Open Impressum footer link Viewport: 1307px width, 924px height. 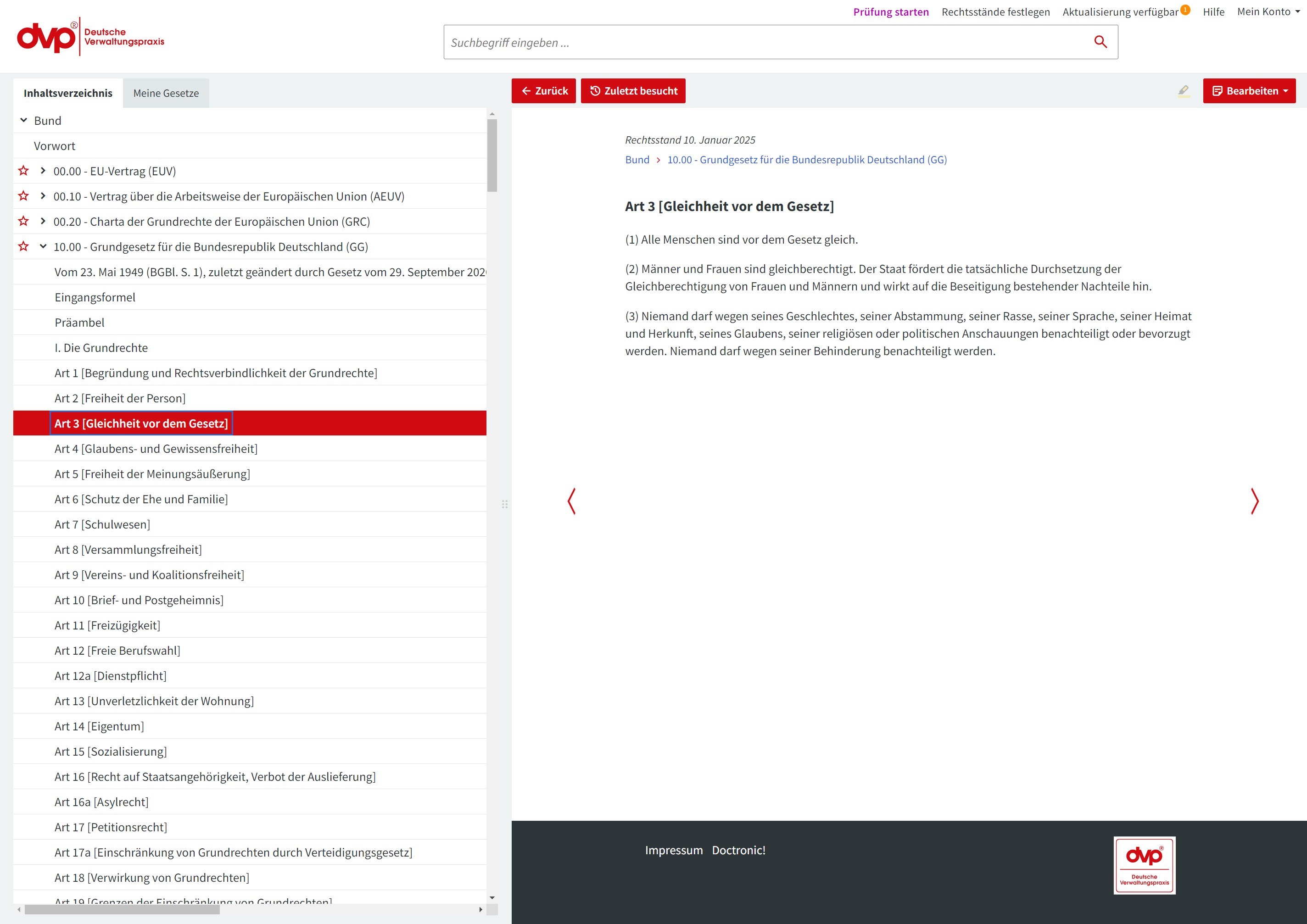pyautogui.click(x=673, y=850)
